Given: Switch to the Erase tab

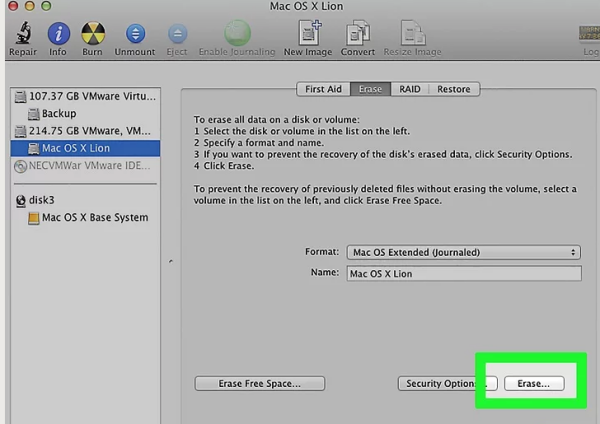Looking at the screenshot, I should point(370,89).
